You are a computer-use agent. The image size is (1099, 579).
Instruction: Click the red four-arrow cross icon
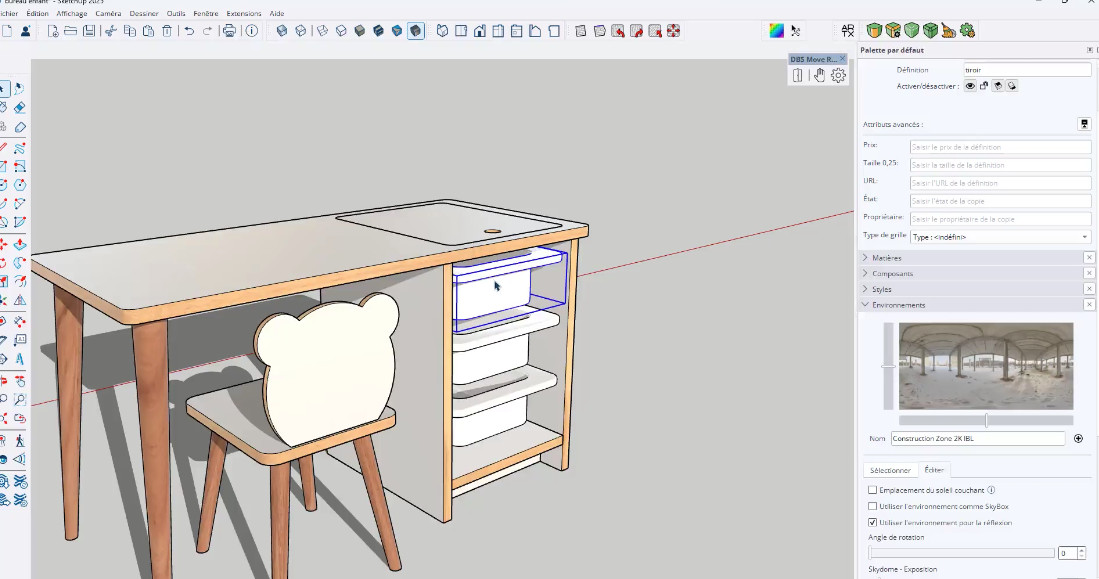pos(674,31)
